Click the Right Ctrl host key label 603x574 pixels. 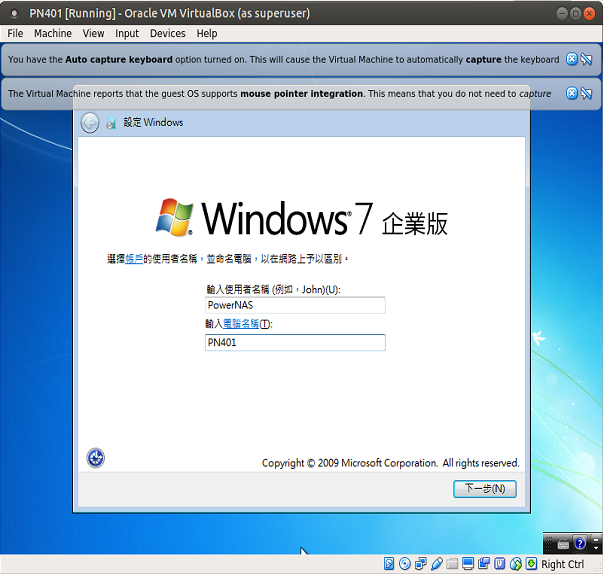click(562, 564)
